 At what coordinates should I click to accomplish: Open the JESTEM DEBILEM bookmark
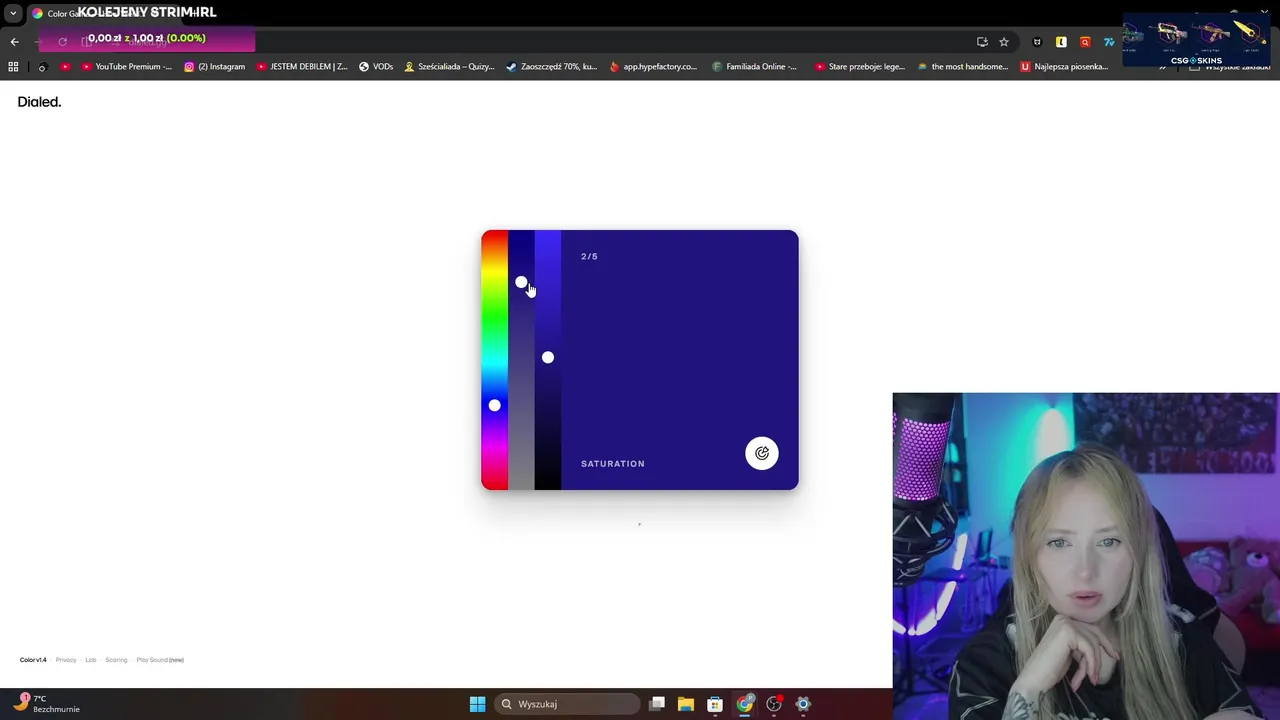coord(302,67)
